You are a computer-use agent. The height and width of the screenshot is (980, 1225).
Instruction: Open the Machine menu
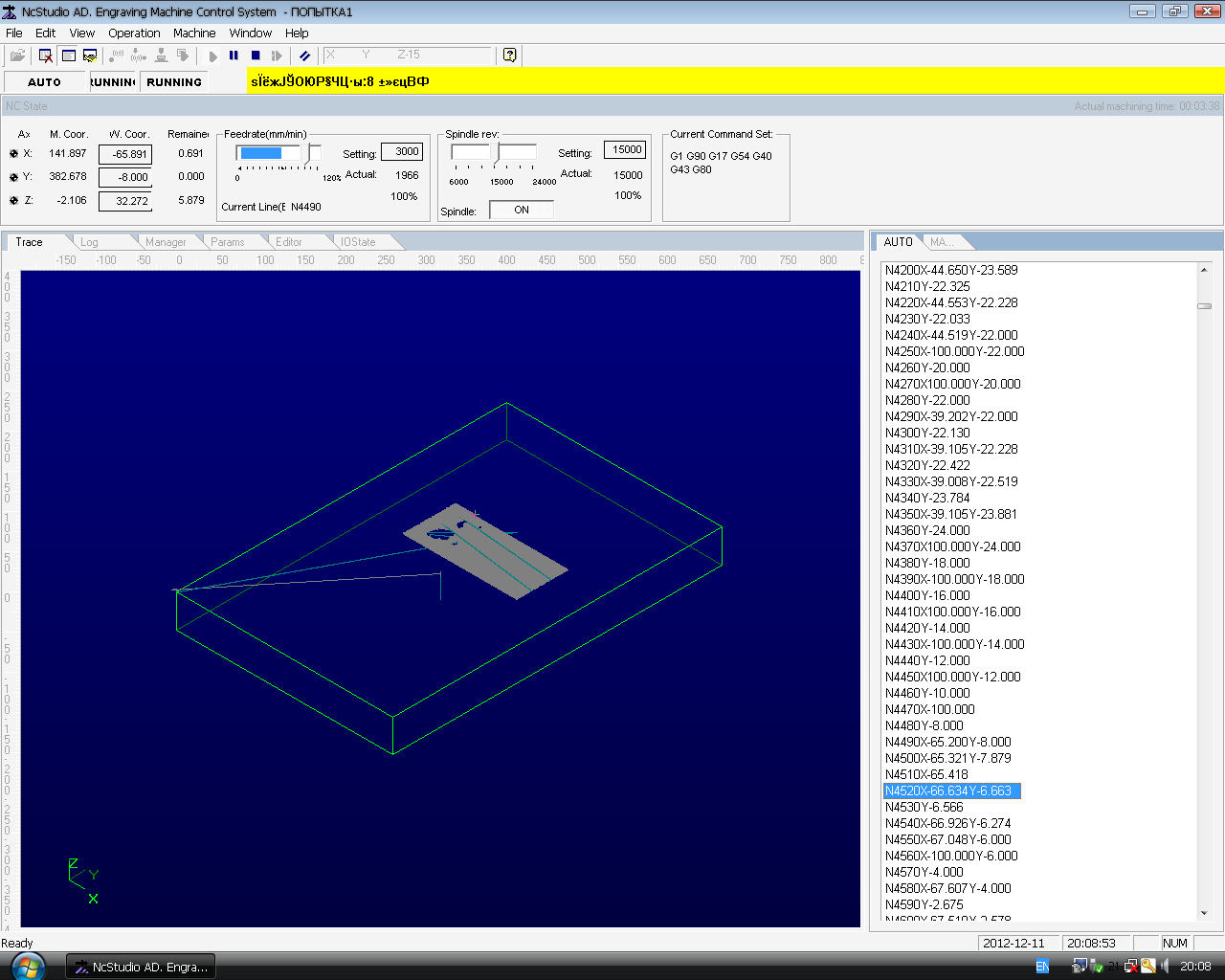[194, 33]
